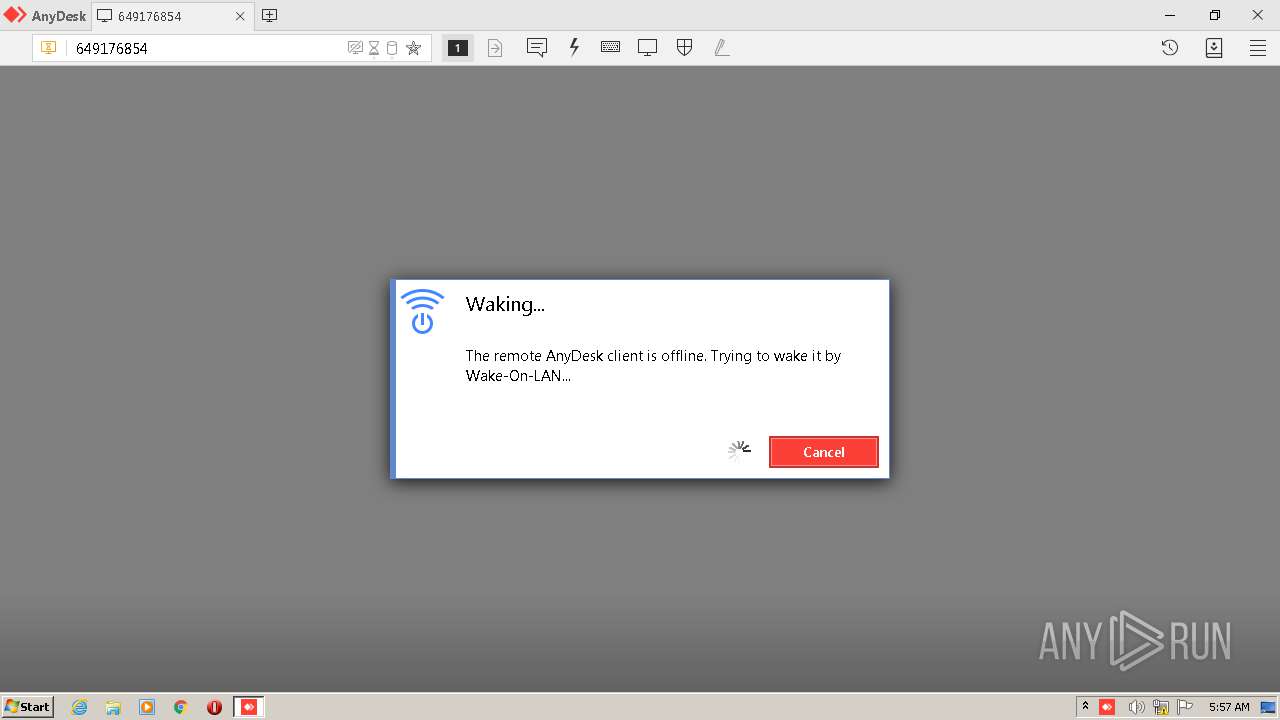The image size is (1280, 720).
Task: Open the display settings monitor icon
Action: pos(647,48)
